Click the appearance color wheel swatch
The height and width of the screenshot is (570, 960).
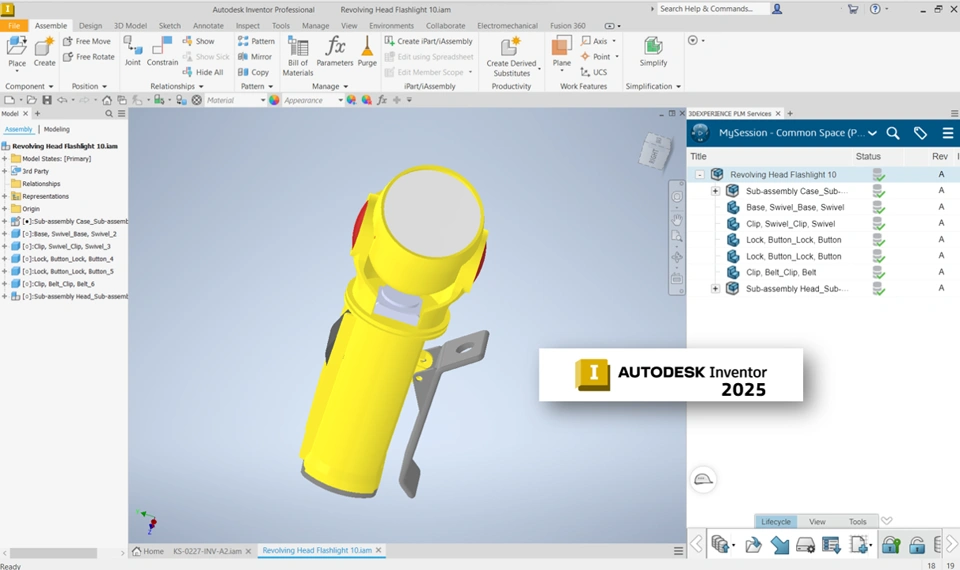click(x=274, y=100)
